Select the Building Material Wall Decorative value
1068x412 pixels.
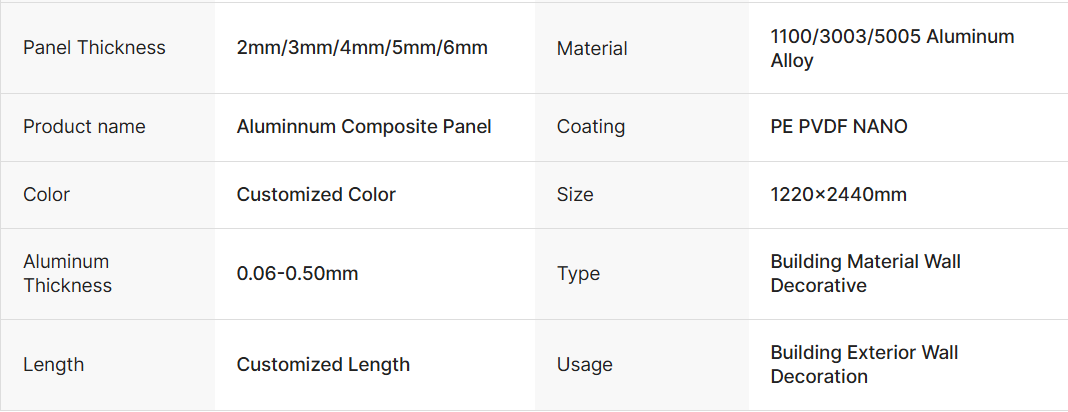tap(865, 273)
